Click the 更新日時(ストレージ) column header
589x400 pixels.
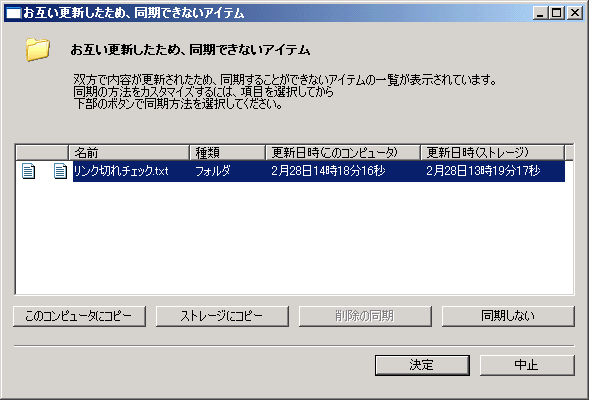pyautogui.click(x=492, y=152)
